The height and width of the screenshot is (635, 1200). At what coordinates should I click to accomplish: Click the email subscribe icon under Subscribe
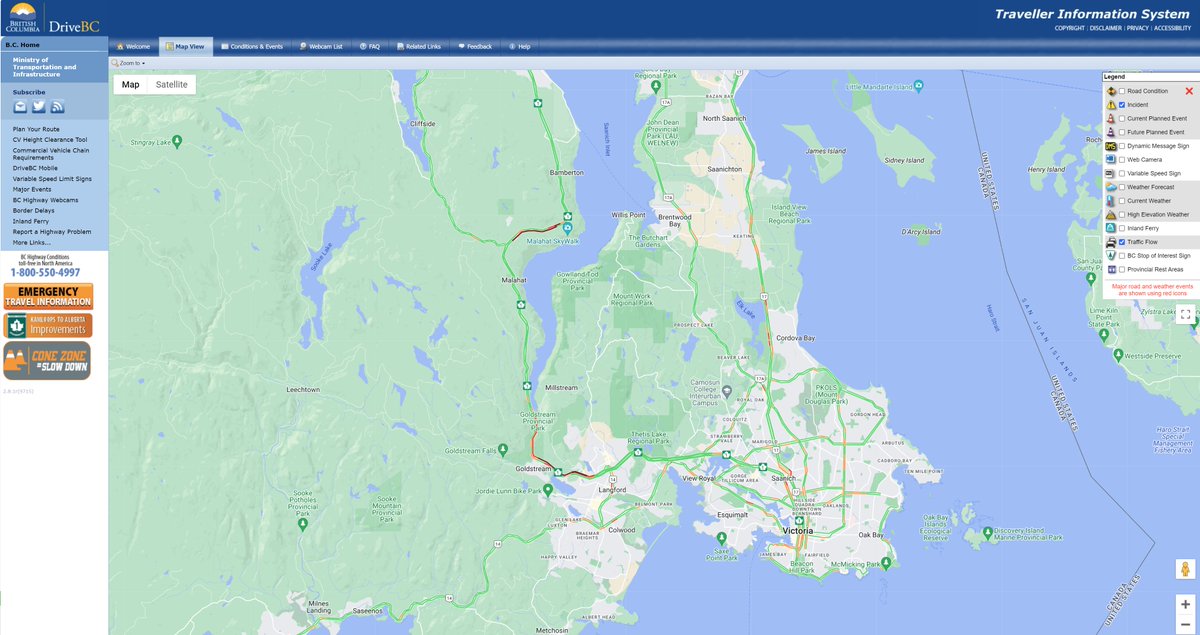pos(18,105)
